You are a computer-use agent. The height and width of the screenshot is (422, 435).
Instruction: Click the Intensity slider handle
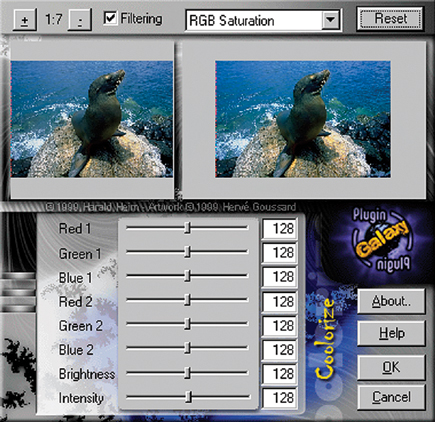click(x=189, y=397)
